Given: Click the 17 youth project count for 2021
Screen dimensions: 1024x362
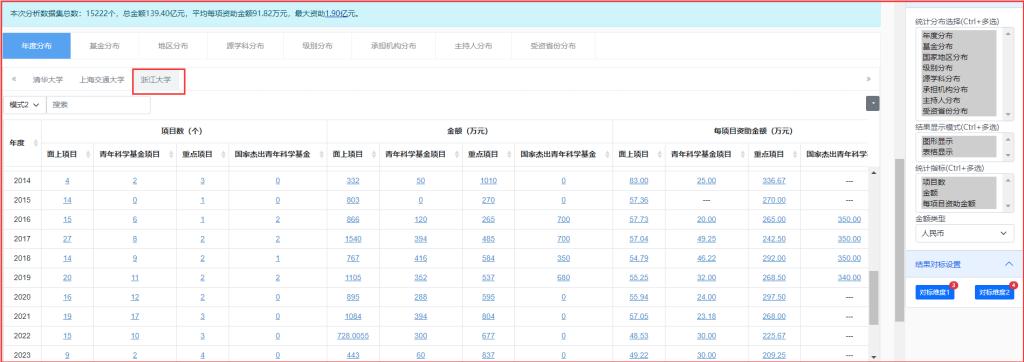Looking at the screenshot, I should click(135, 317).
